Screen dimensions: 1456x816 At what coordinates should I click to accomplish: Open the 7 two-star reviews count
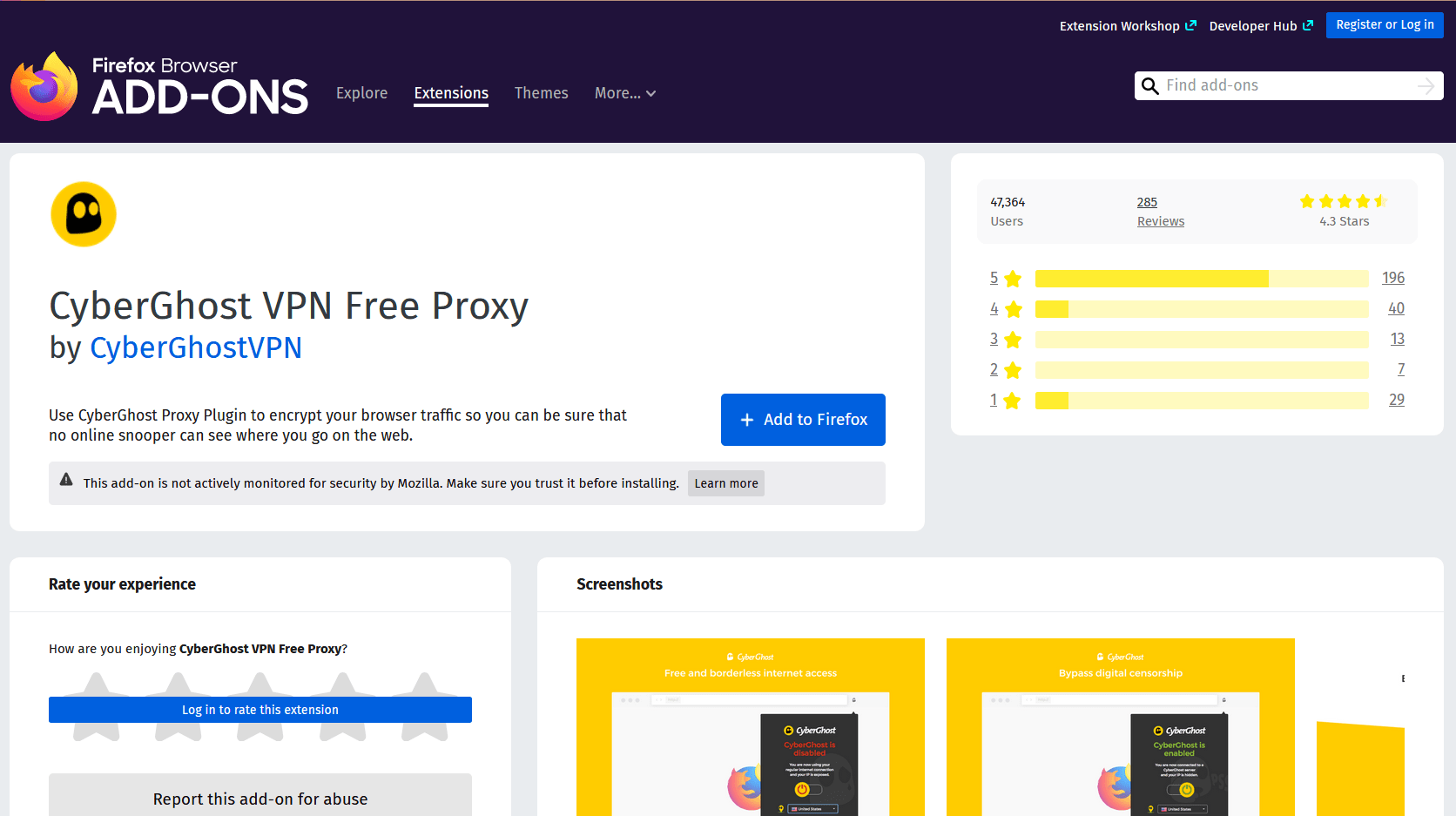(x=1401, y=369)
